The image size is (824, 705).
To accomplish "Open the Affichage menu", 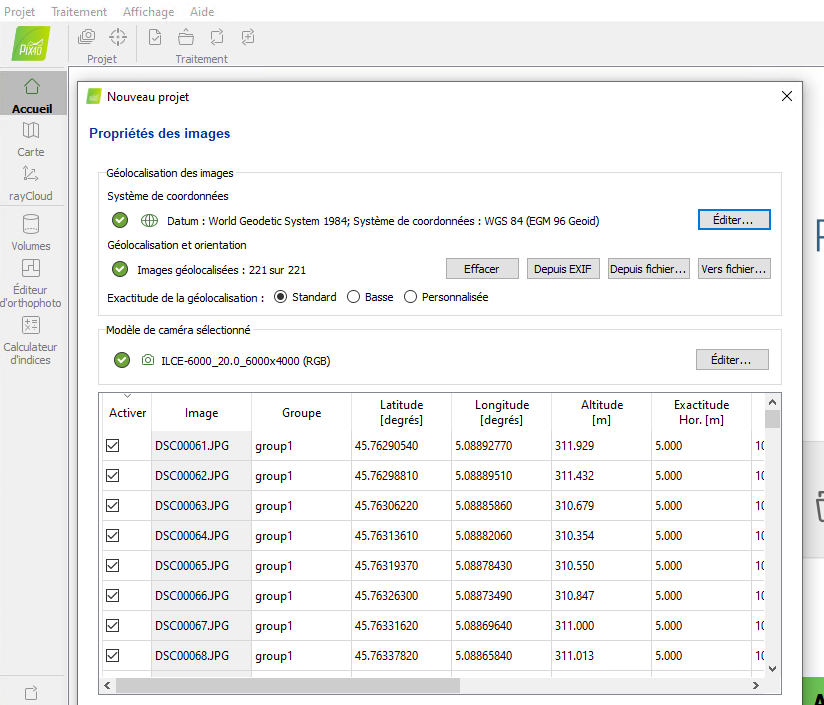I will [x=148, y=11].
